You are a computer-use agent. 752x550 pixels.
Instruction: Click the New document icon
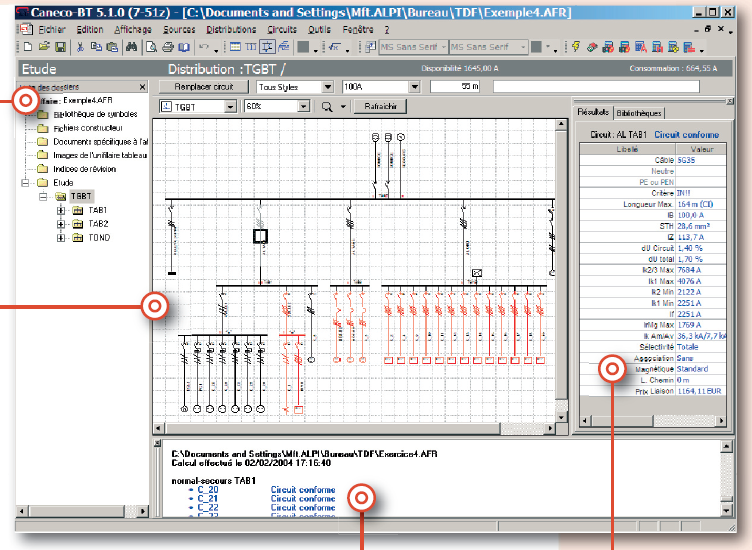click(x=28, y=47)
